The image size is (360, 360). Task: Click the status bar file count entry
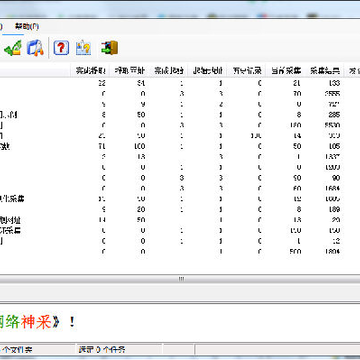(17, 350)
